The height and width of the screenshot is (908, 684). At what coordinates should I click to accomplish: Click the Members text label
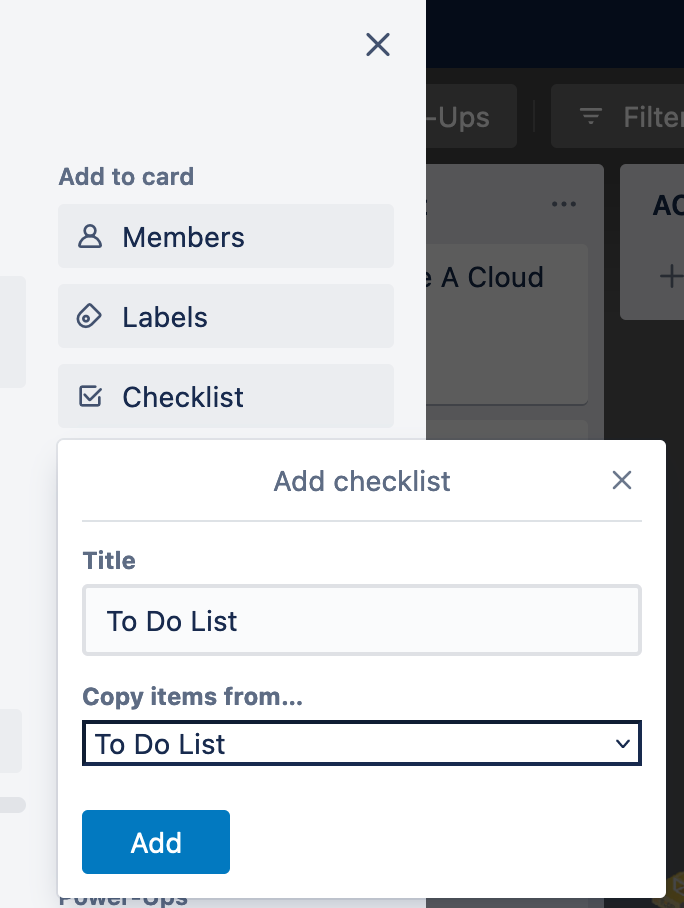[x=183, y=237]
